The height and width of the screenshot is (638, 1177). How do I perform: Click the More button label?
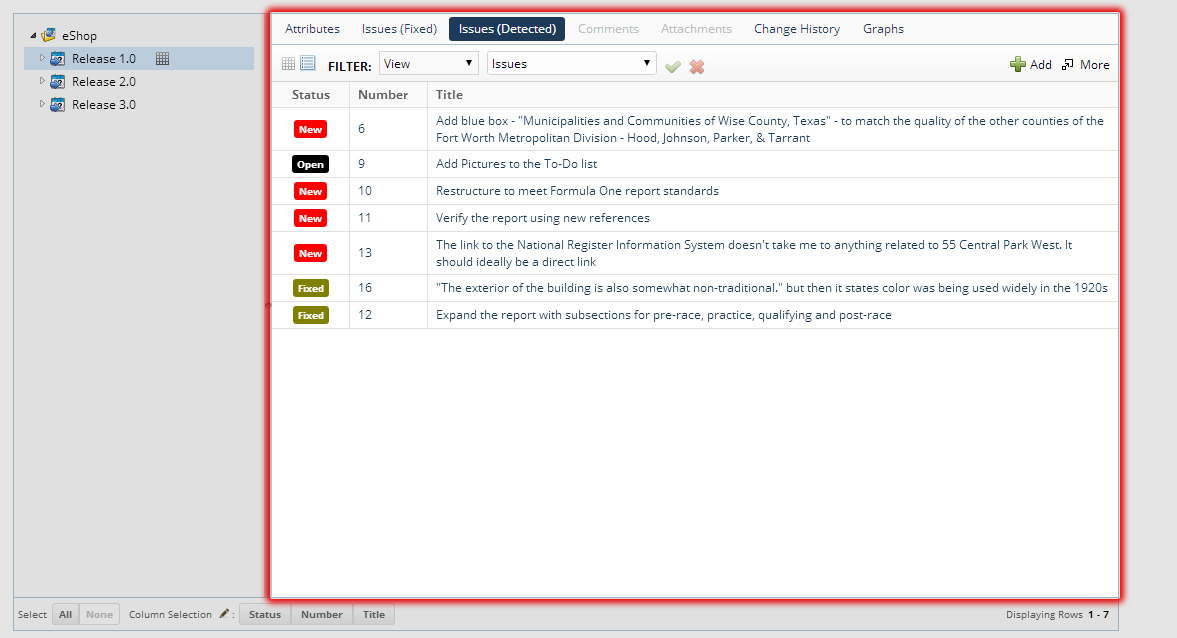tap(1094, 65)
